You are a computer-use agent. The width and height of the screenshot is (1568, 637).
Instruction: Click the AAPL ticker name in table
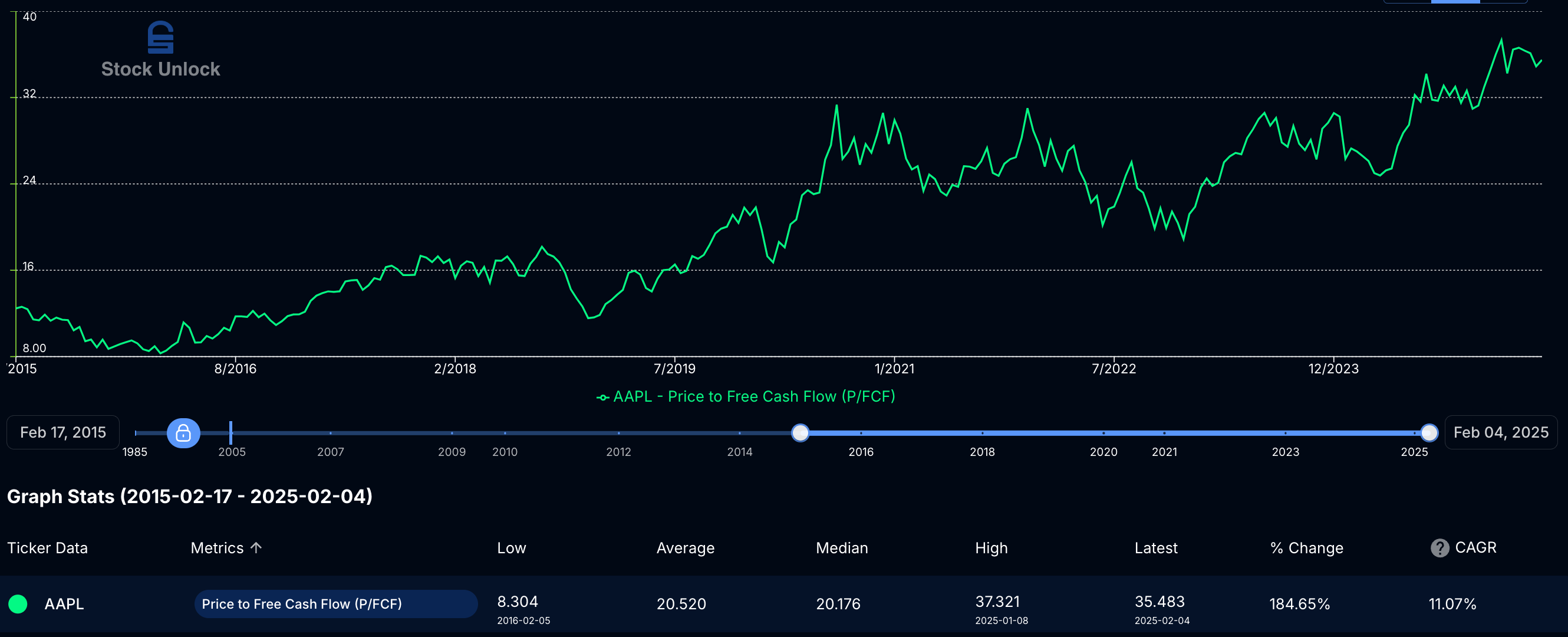click(64, 603)
